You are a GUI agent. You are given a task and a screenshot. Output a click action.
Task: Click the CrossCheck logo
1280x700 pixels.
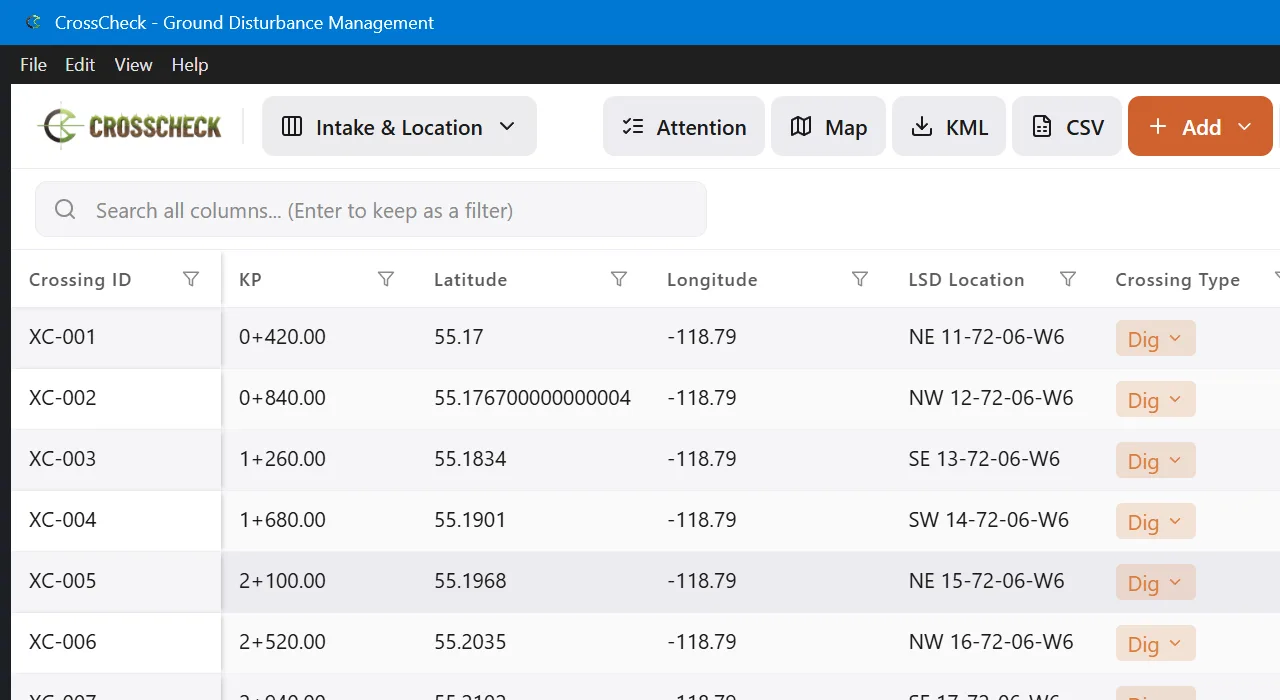tap(130, 127)
